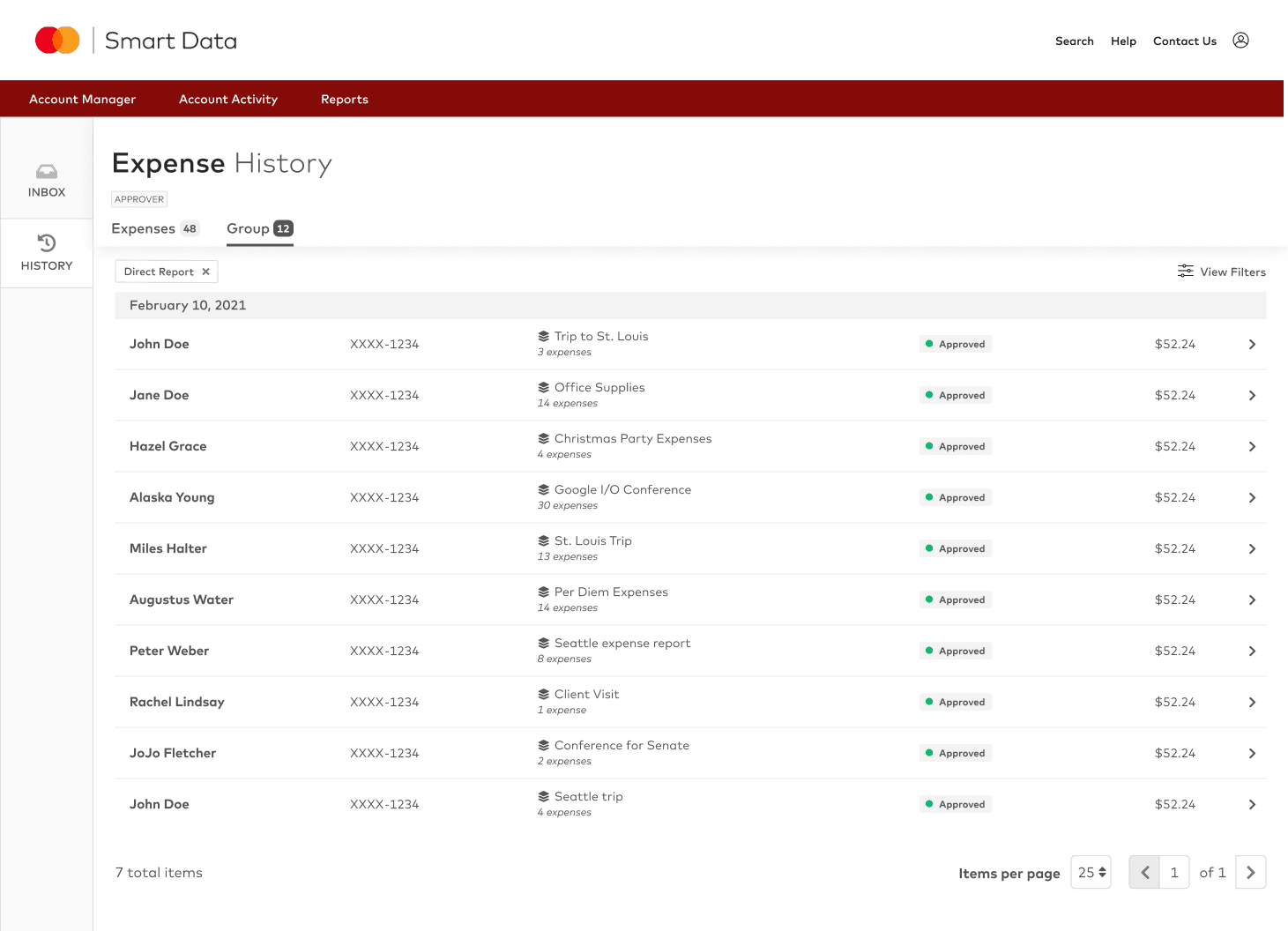Switch to the Expenses tab
This screenshot has height=931, width=1288.
pyautogui.click(x=155, y=228)
